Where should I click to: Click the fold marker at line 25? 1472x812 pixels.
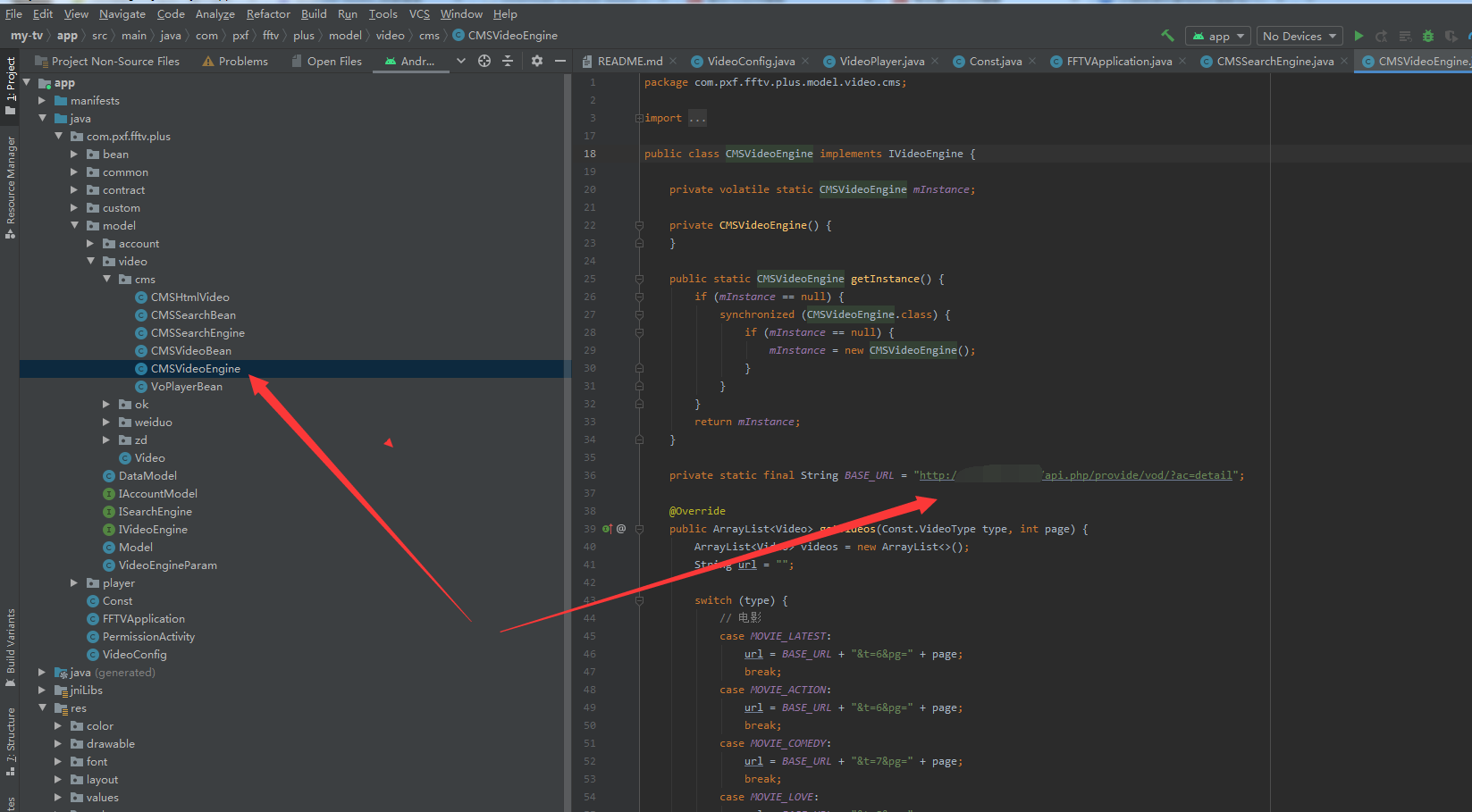click(x=639, y=279)
